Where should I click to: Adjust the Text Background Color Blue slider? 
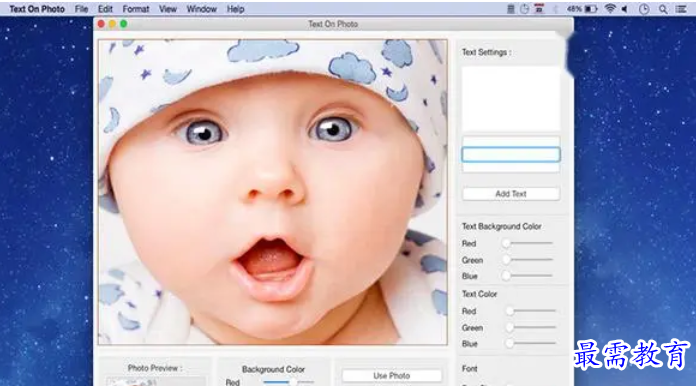pyautogui.click(x=528, y=276)
